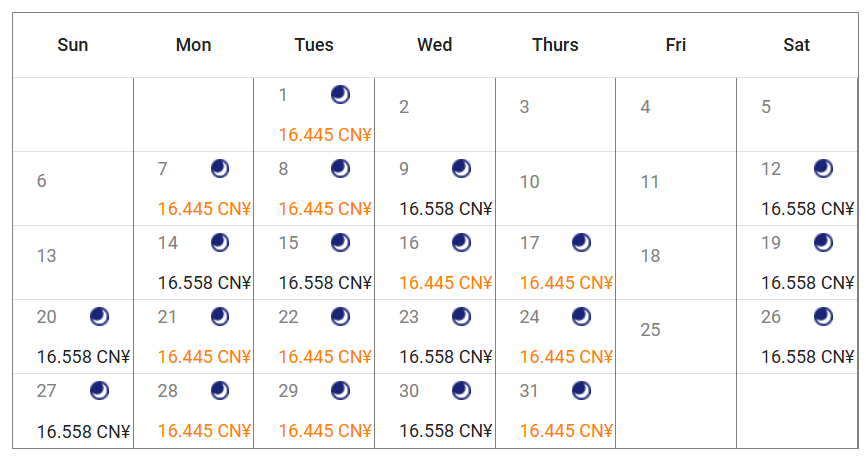Click the Sat column header
The width and height of the screenshot is (866, 471).
(x=797, y=45)
